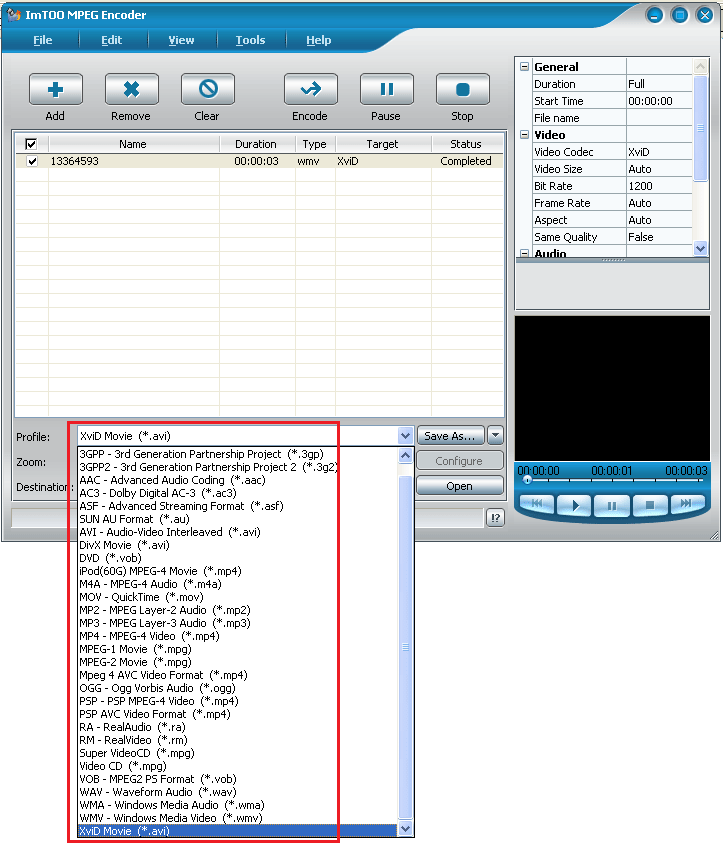Open the Tools menu

[x=250, y=40]
